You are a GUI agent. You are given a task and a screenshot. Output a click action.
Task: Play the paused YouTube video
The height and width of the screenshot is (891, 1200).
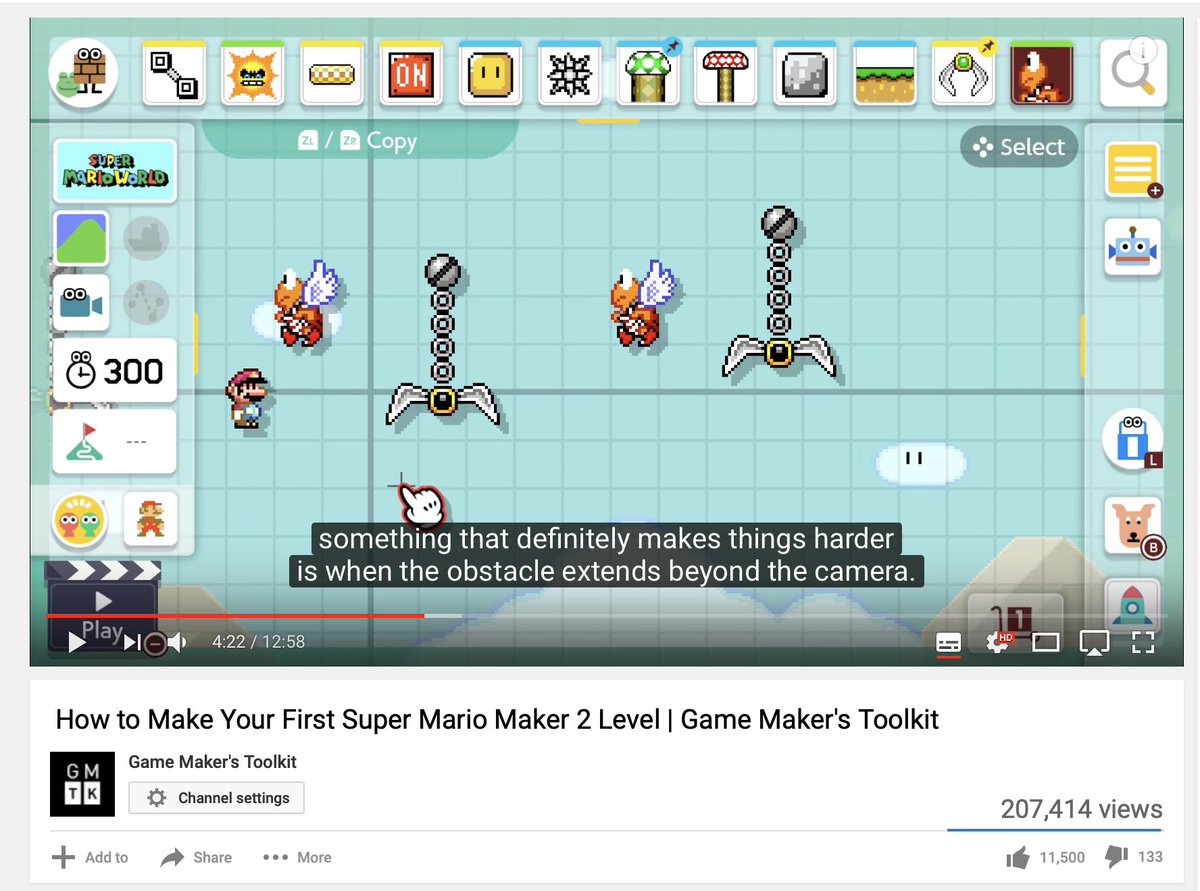click(x=76, y=642)
